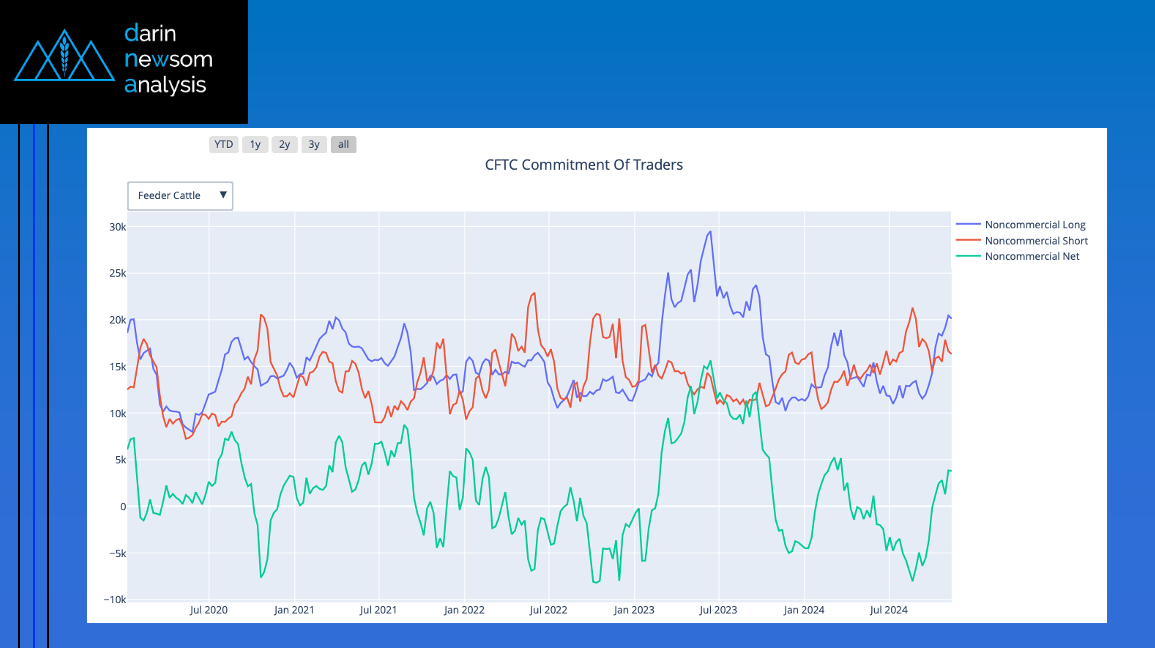Click the Jul 2020 x-axis label
This screenshot has width=1155, height=648.
208,610
